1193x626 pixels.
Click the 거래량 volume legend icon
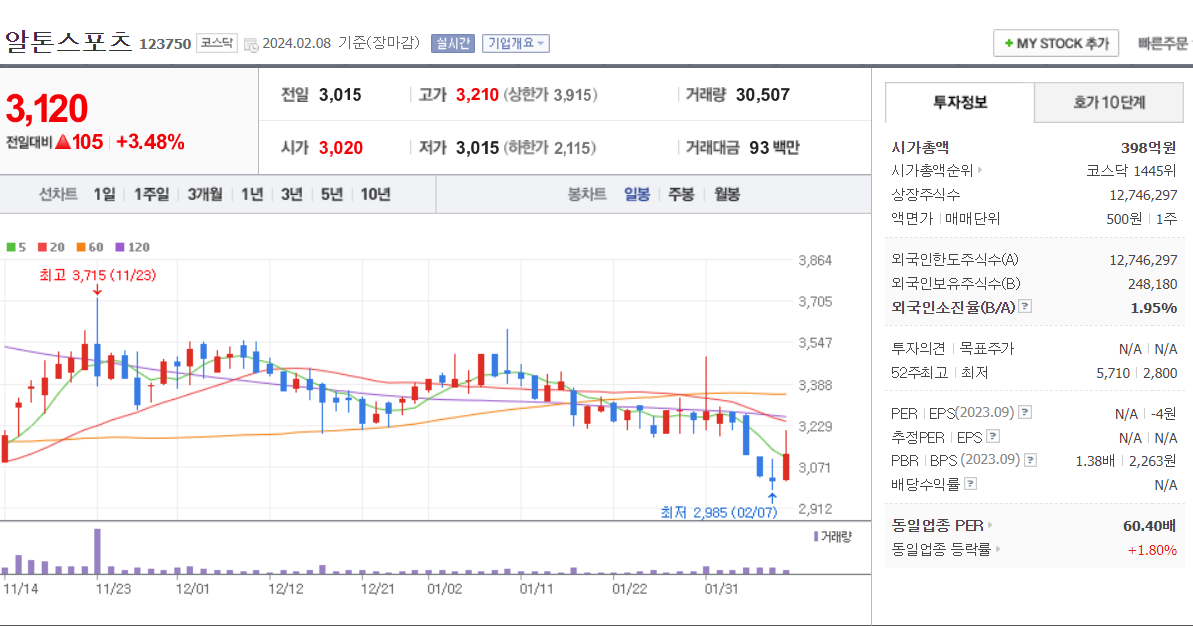(816, 537)
